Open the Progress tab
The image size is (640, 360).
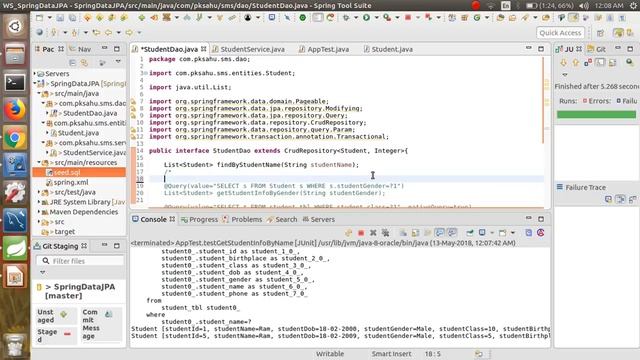(200, 219)
